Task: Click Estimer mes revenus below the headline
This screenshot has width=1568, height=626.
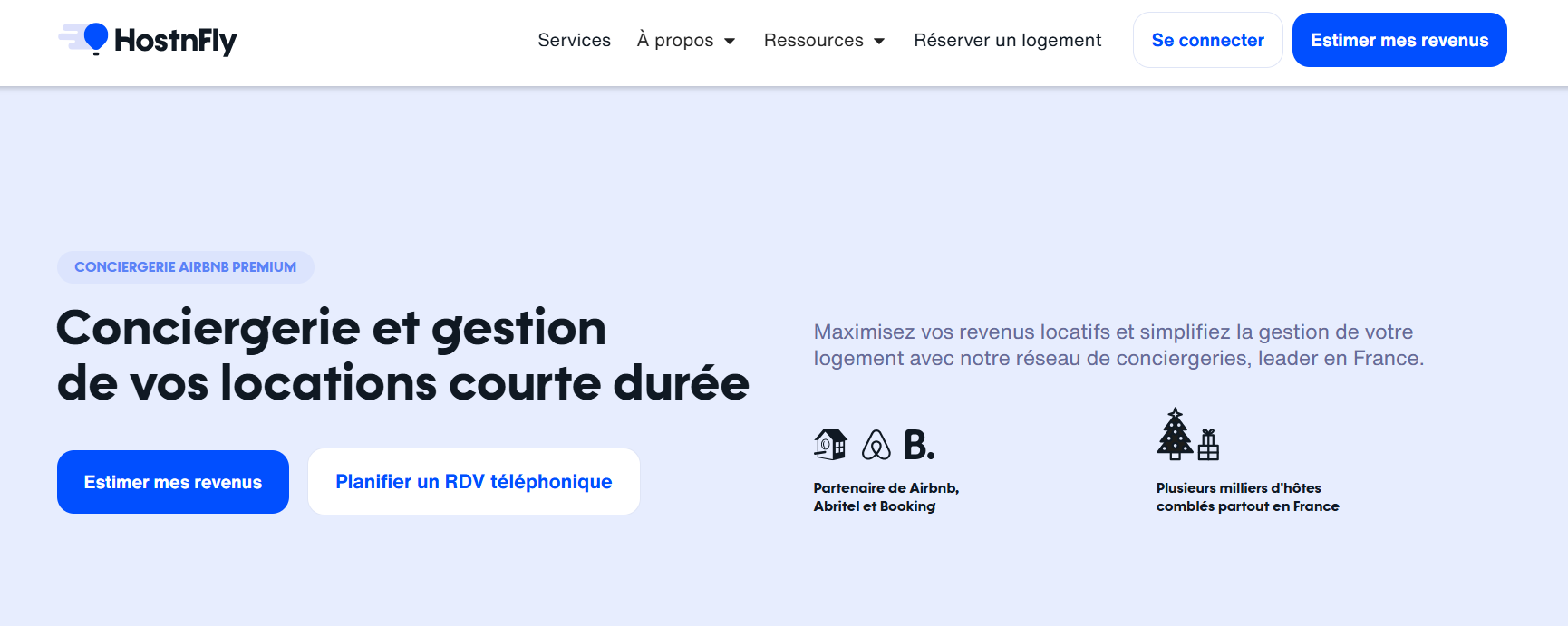Action: 173,482
